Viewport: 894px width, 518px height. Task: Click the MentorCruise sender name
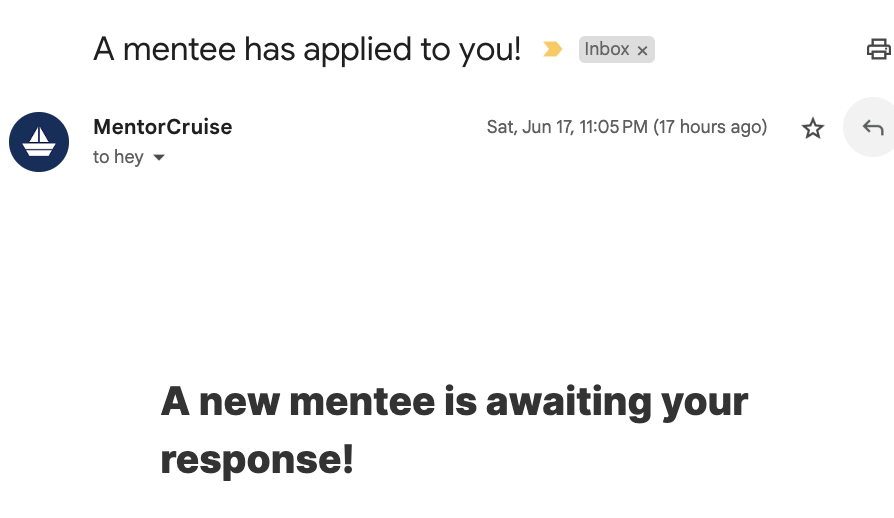(x=162, y=127)
